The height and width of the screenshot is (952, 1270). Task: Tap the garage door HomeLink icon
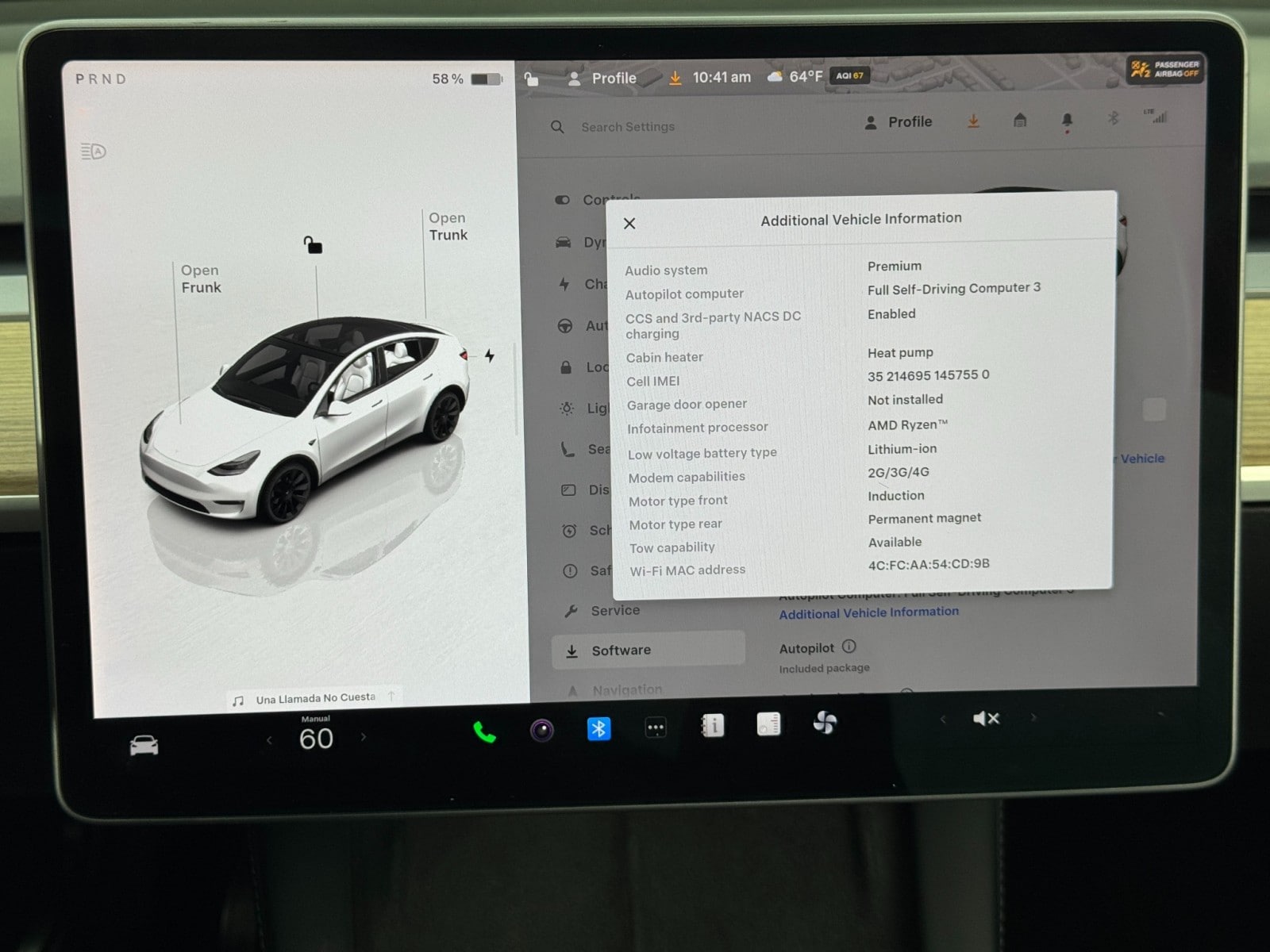pos(1020,121)
